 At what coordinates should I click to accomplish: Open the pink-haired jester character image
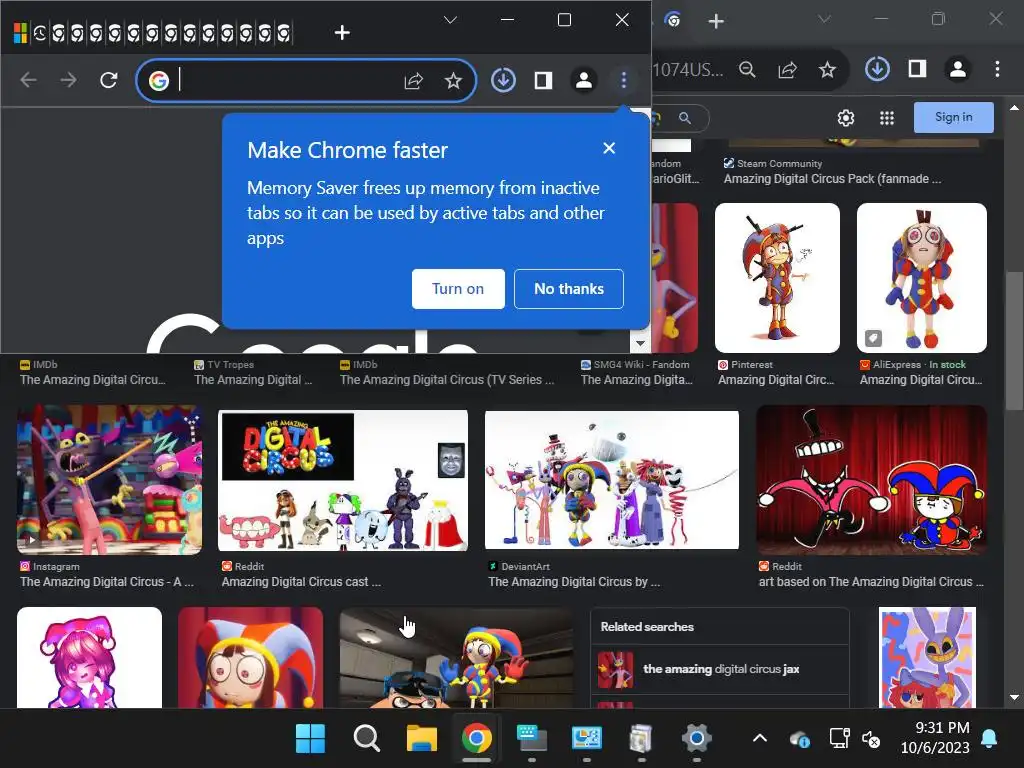tap(89, 657)
